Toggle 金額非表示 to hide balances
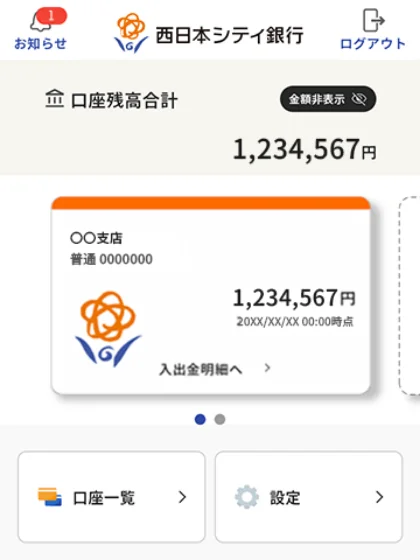The image size is (420, 560). click(328, 99)
